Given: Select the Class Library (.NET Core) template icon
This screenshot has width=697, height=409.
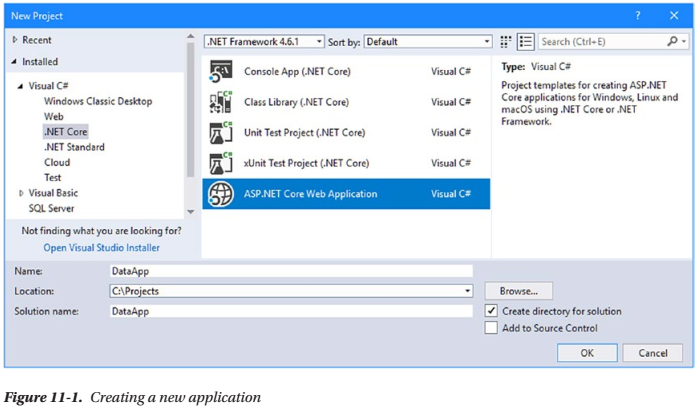Looking at the screenshot, I should click(x=220, y=102).
